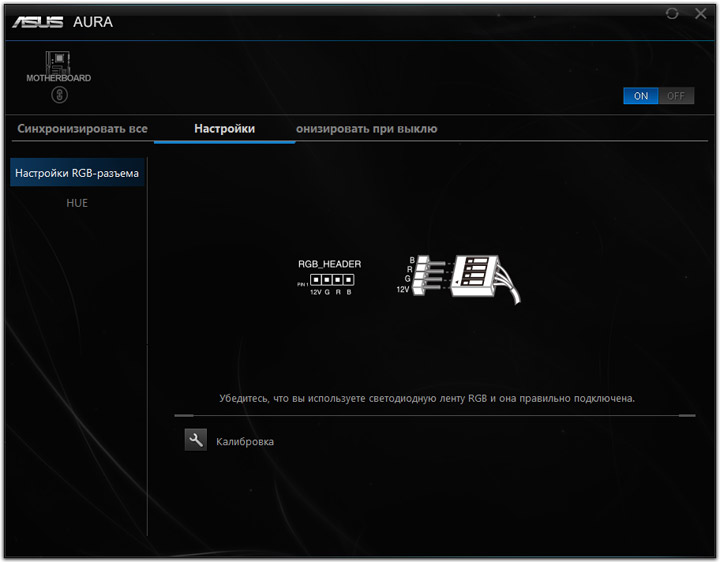This screenshot has width=720, height=562.
Task: Click the Калибровка label
Action: [245, 442]
